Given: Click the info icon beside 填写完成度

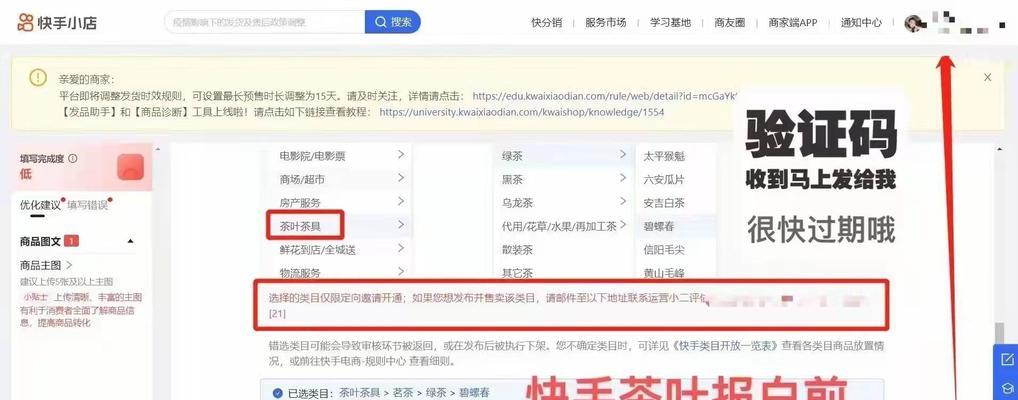Looking at the screenshot, I should click(x=73, y=158).
